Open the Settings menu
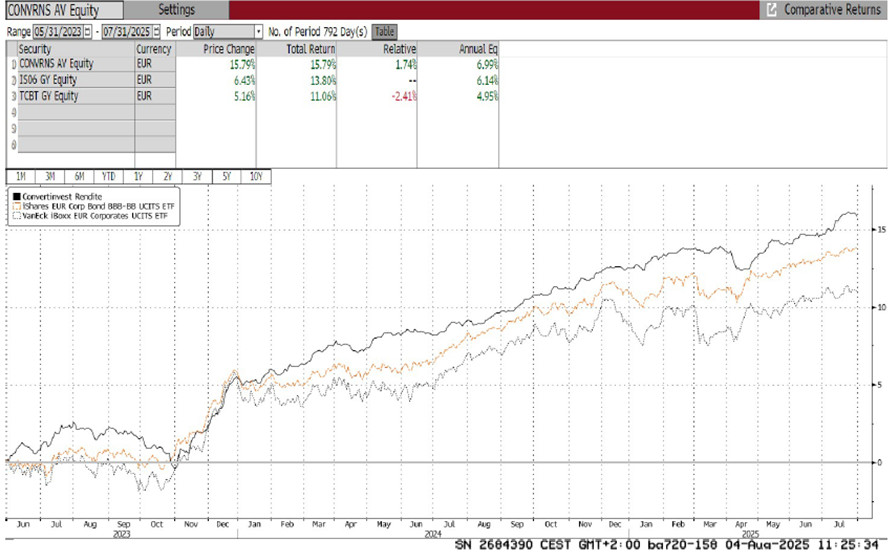The image size is (890, 556). (177, 10)
